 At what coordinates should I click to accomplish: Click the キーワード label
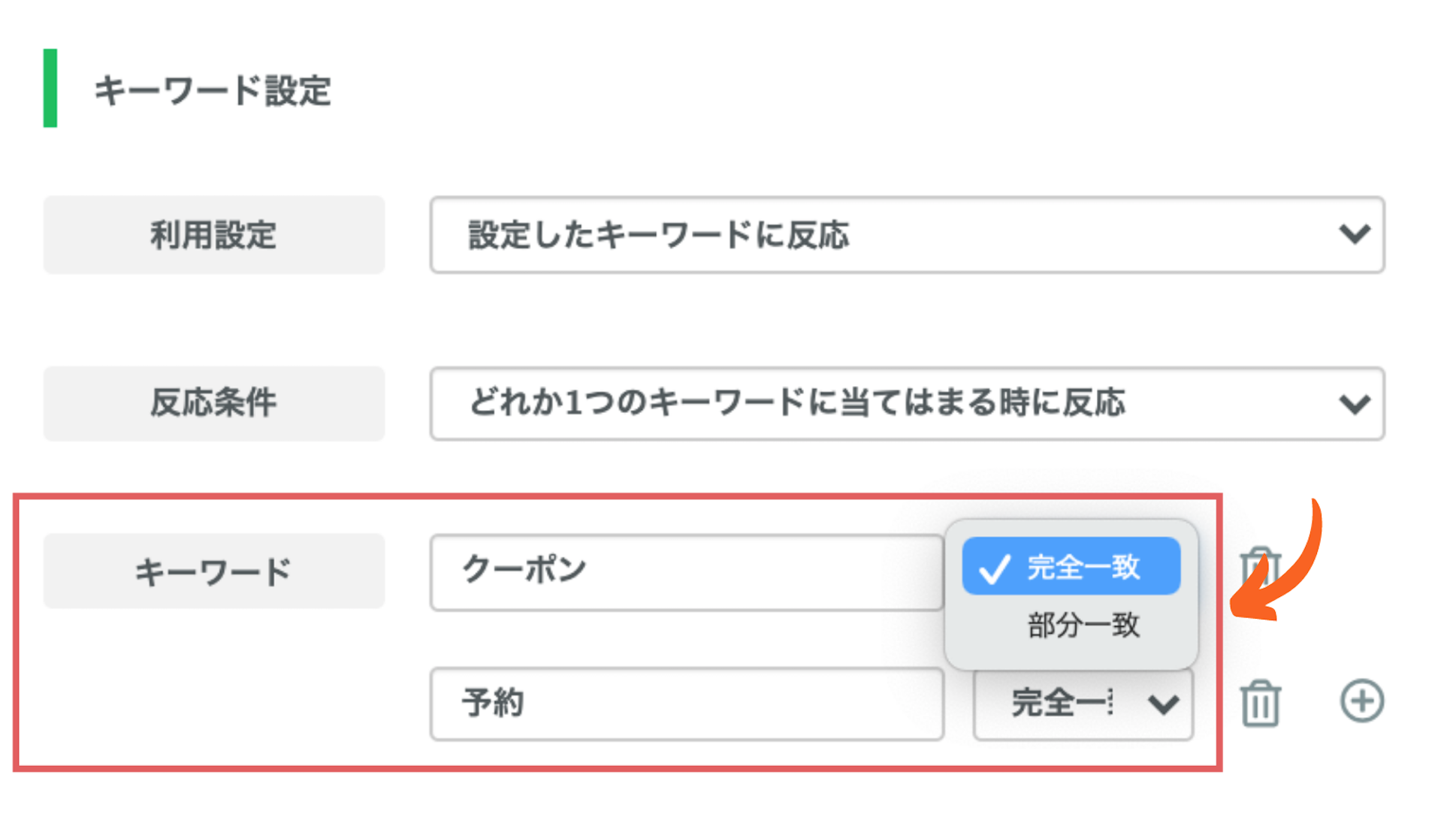pyautogui.click(x=214, y=571)
